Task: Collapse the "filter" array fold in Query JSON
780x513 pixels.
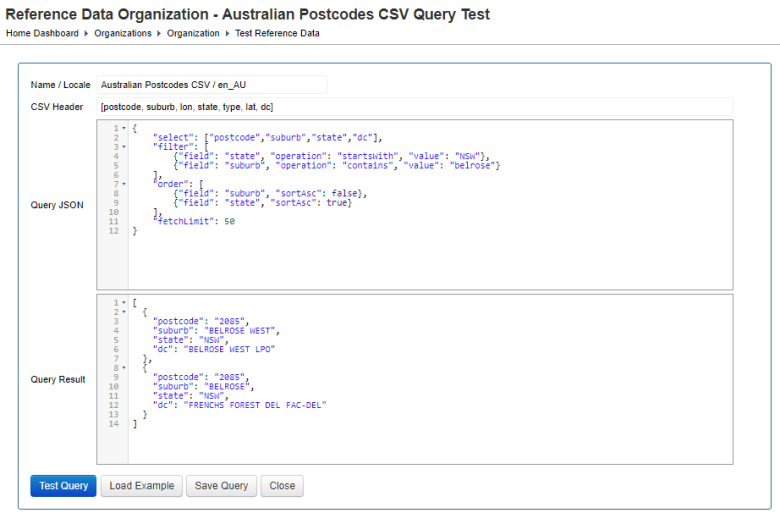Action: point(124,146)
